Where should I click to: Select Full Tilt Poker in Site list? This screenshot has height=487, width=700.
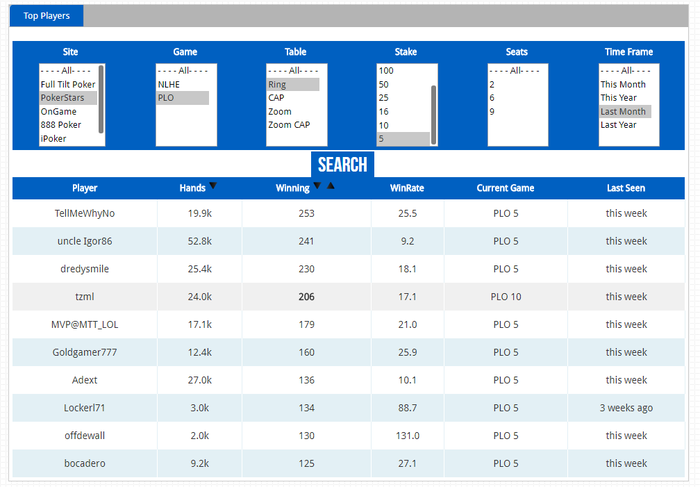68,84
